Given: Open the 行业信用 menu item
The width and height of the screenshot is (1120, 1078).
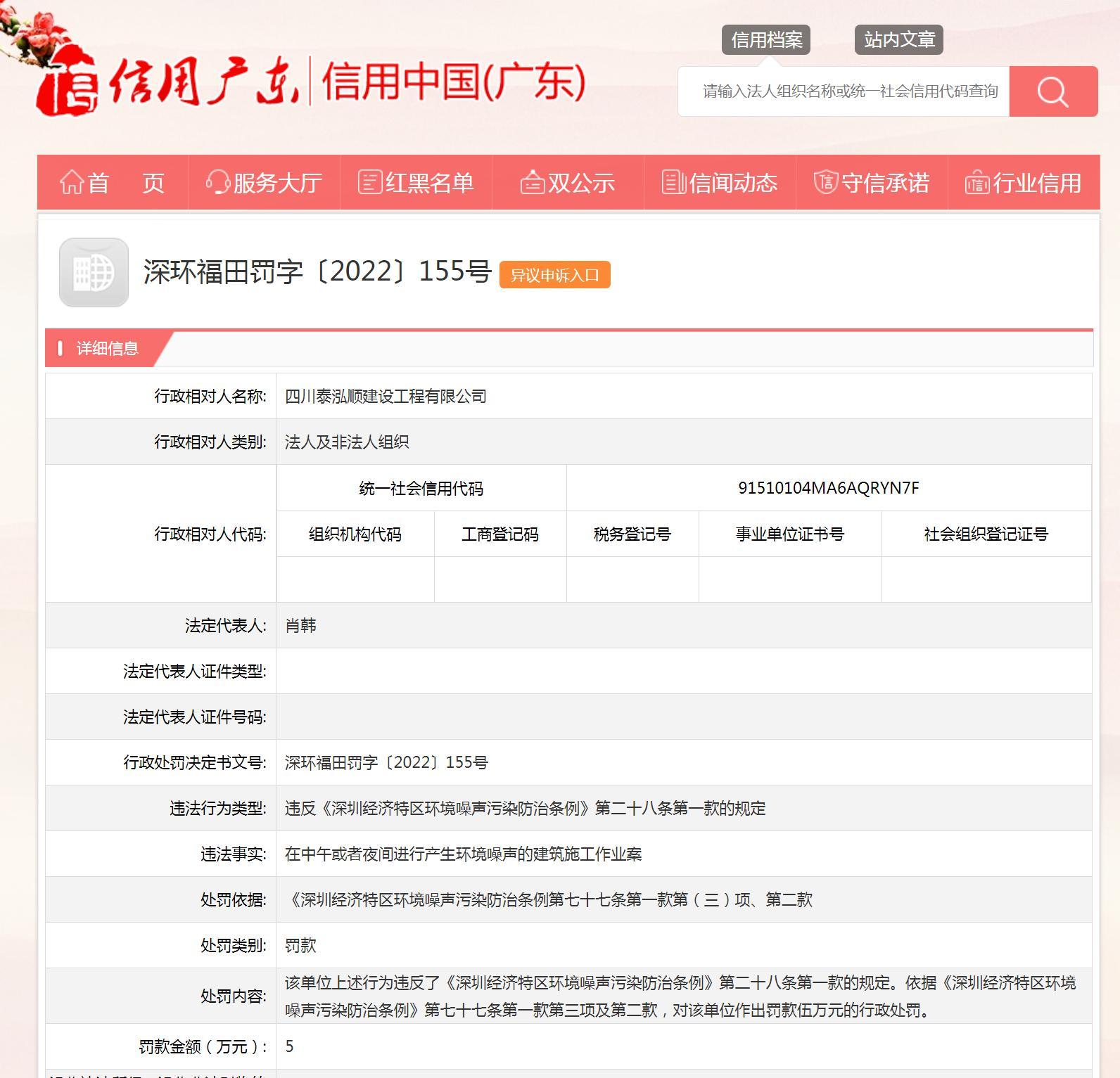Looking at the screenshot, I should click(1024, 183).
